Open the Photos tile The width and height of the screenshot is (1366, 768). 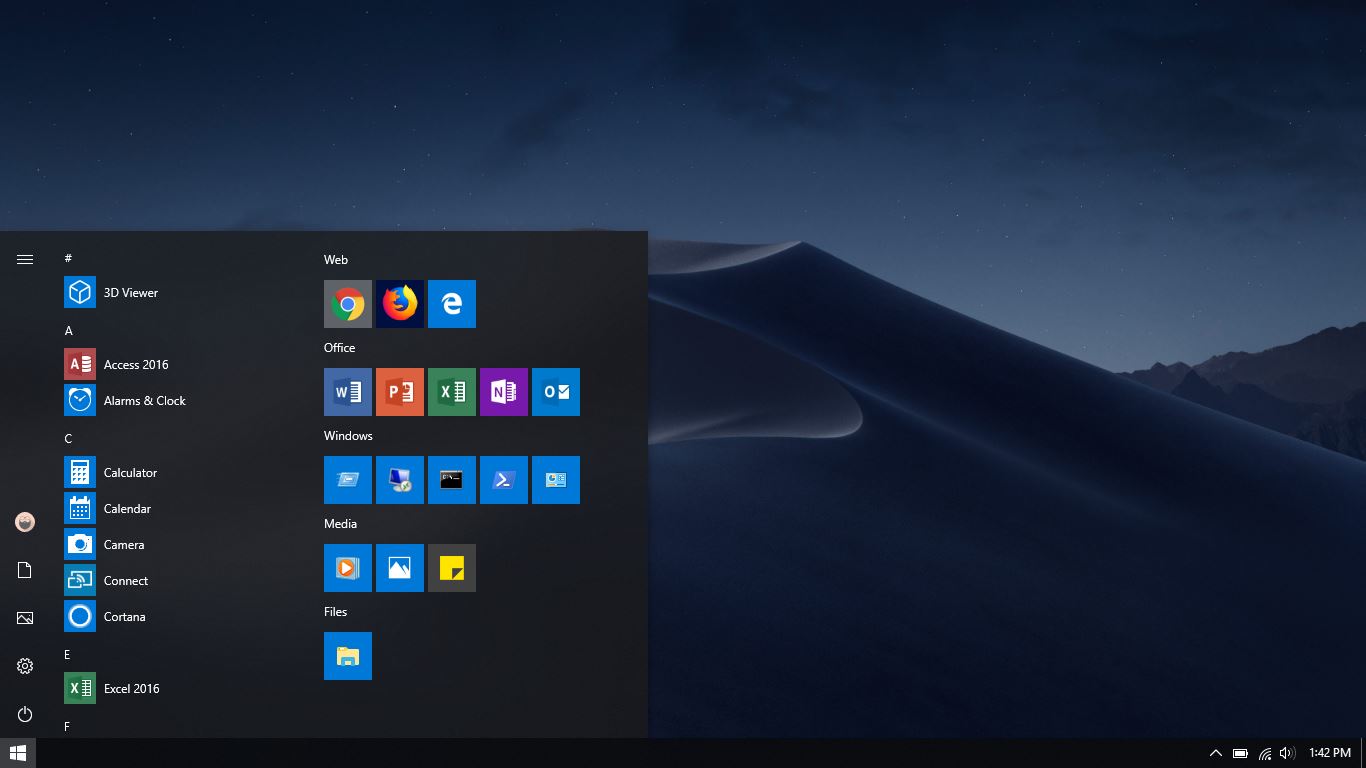(400, 568)
